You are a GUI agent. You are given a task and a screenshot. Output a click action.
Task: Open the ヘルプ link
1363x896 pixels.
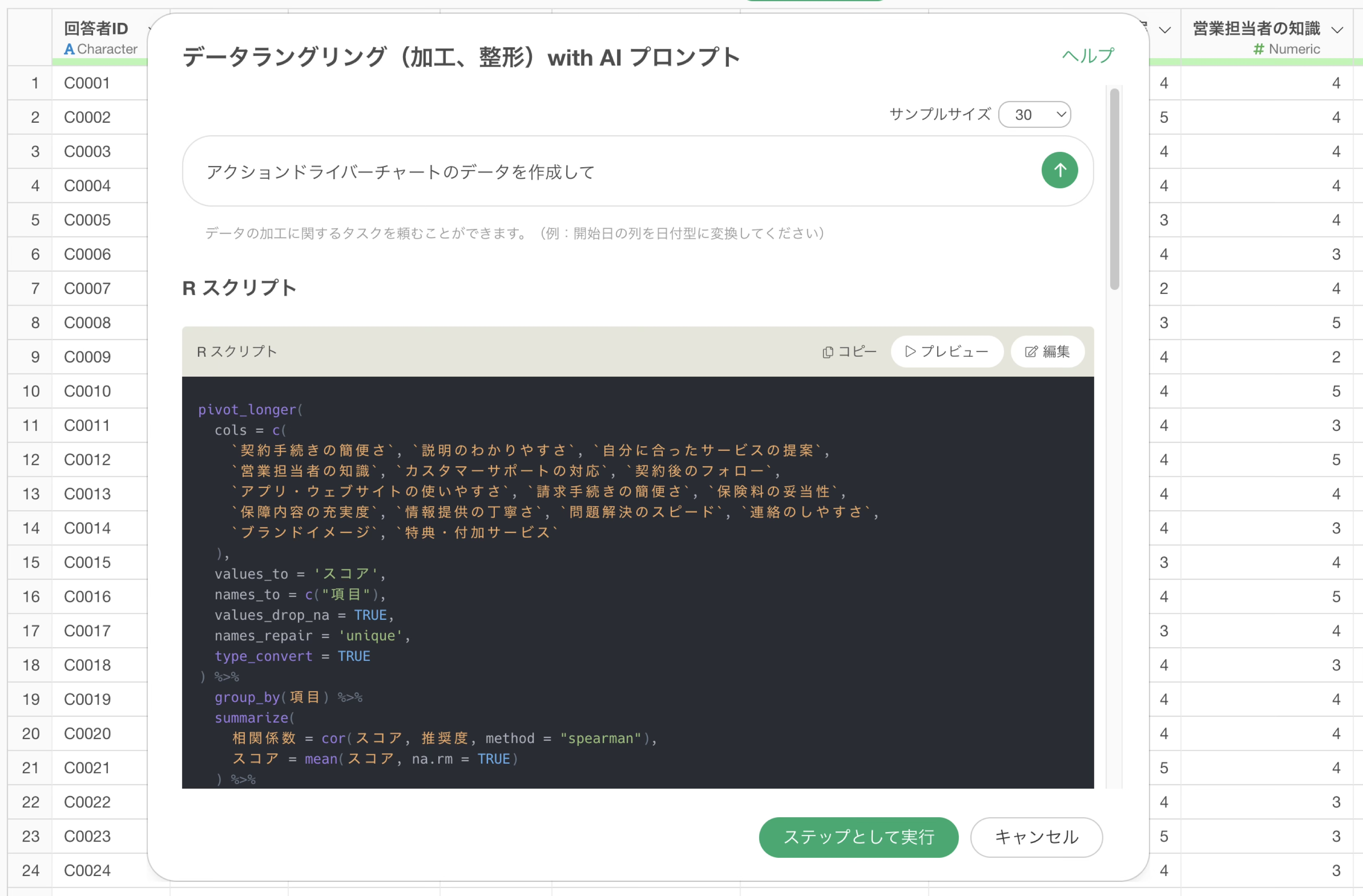pyautogui.click(x=1087, y=56)
